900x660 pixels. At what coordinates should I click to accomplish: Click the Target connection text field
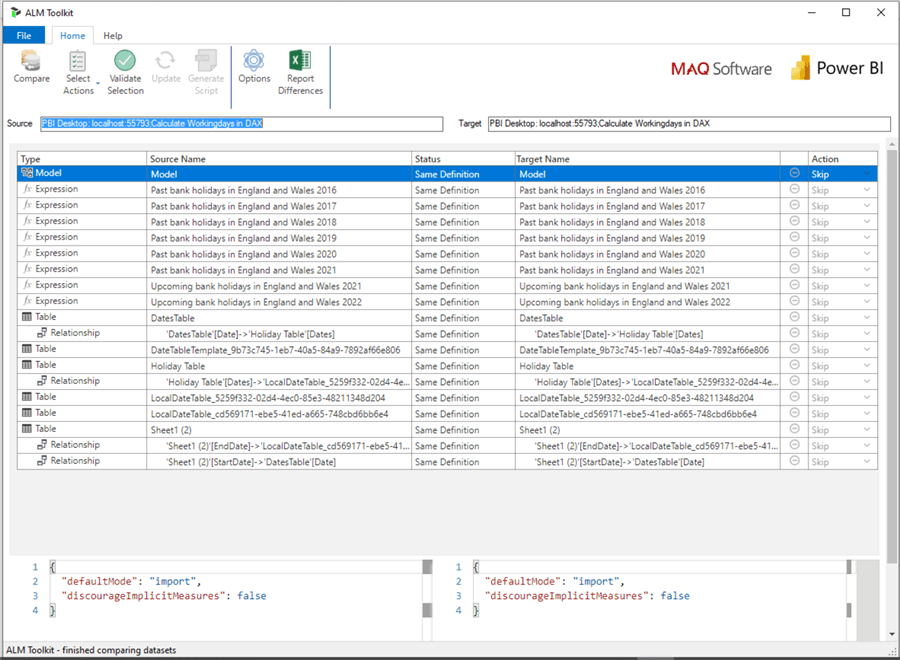[x=688, y=124]
